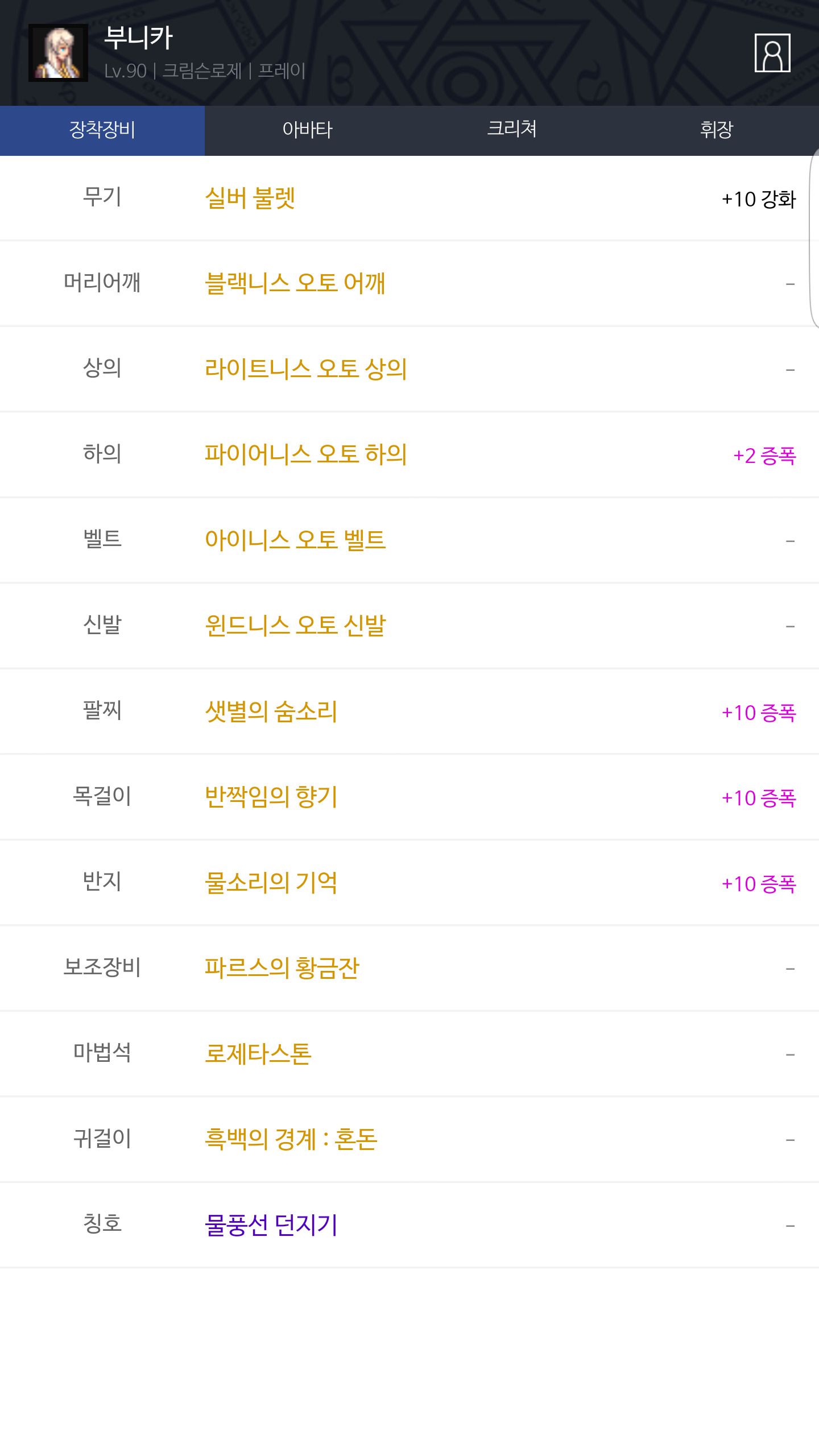This screenshot has width=819, height=1456.
Task: Open the profile icon at top right
Action: [x=772, y=53]
